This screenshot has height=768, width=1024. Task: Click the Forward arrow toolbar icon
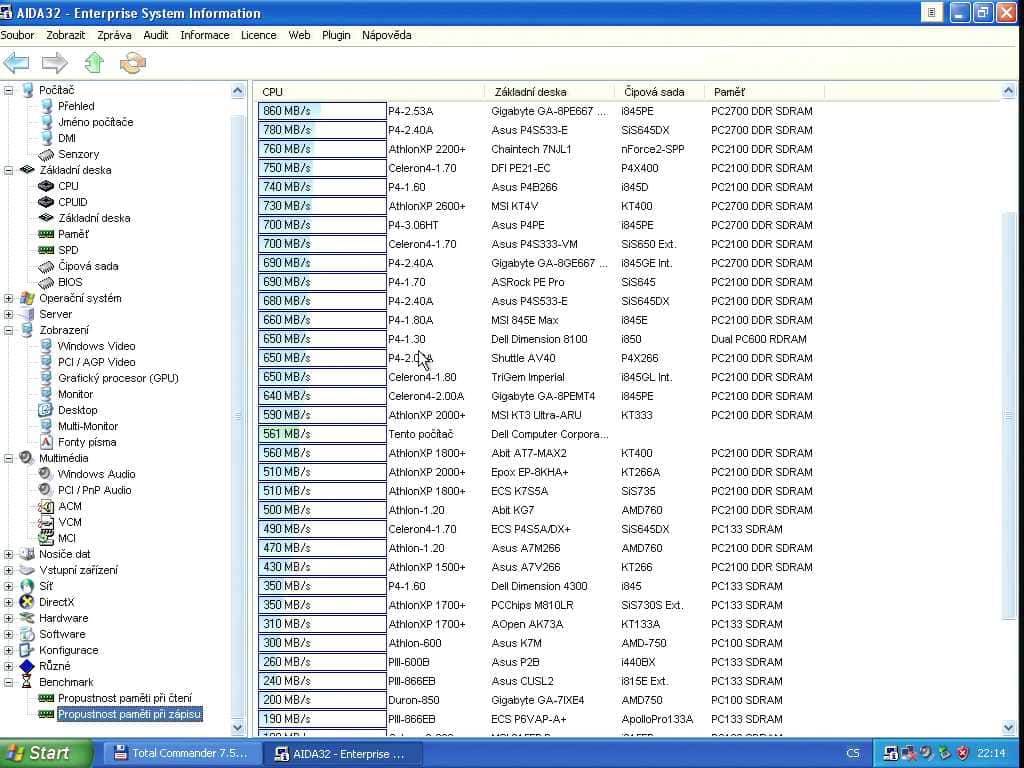pos(55,63)
